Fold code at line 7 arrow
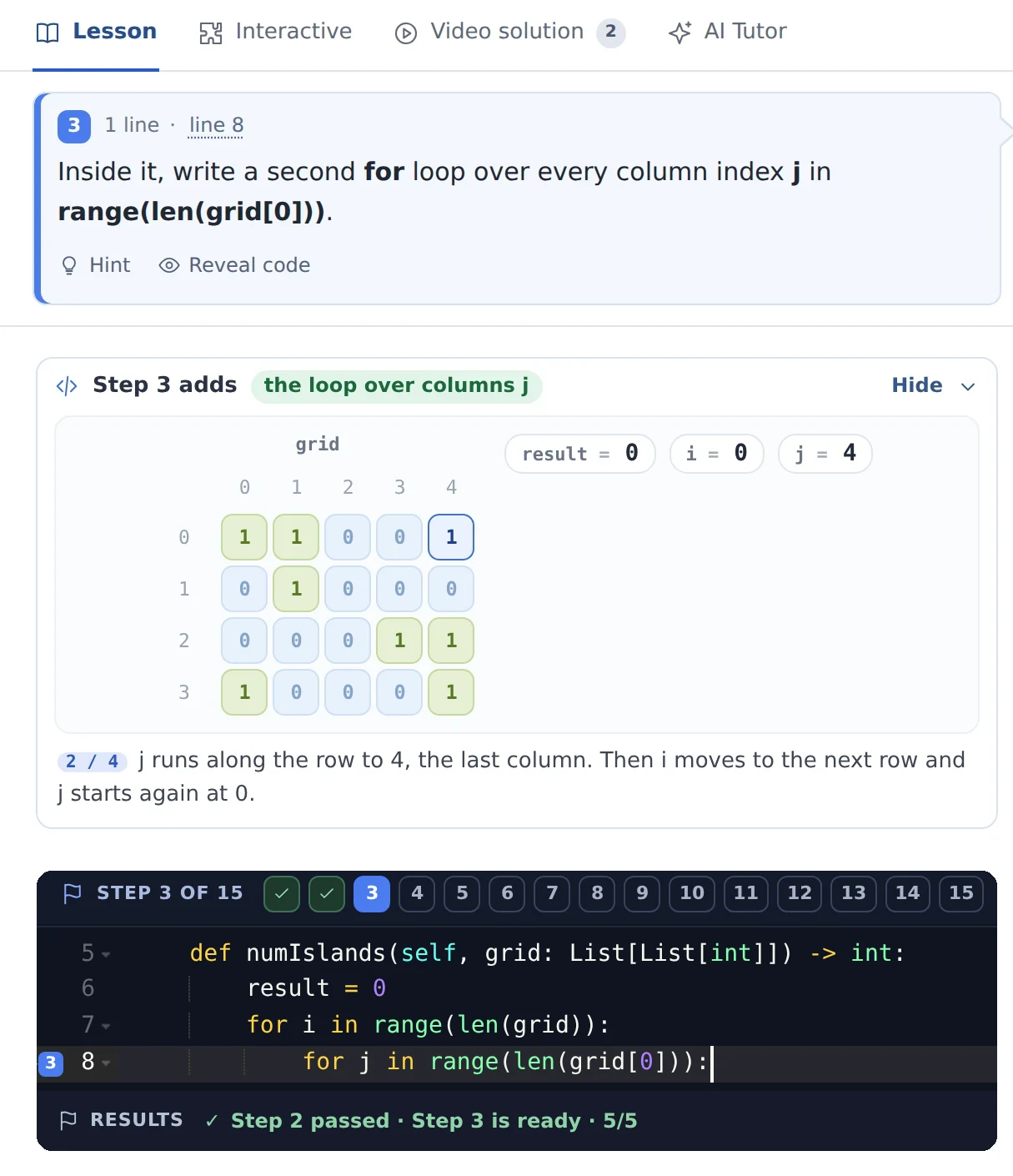The width and height of the screenshot is (1013, 1176). (x=107, y=1026)
